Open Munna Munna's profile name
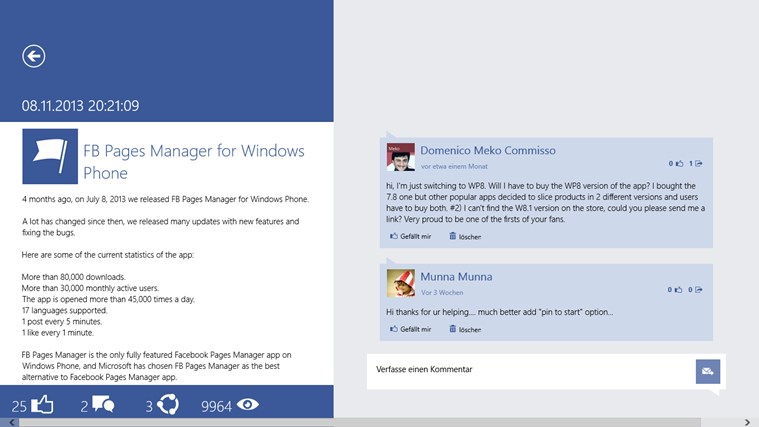This screenshot has width=759, height=427. coord(456,277)
